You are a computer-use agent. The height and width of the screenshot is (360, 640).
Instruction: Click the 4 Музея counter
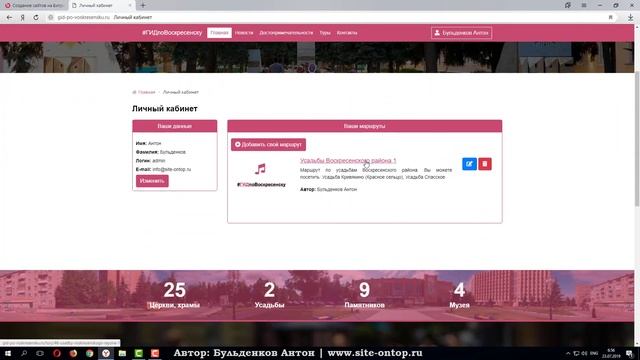pyautogui.click(x=460, y=295)
